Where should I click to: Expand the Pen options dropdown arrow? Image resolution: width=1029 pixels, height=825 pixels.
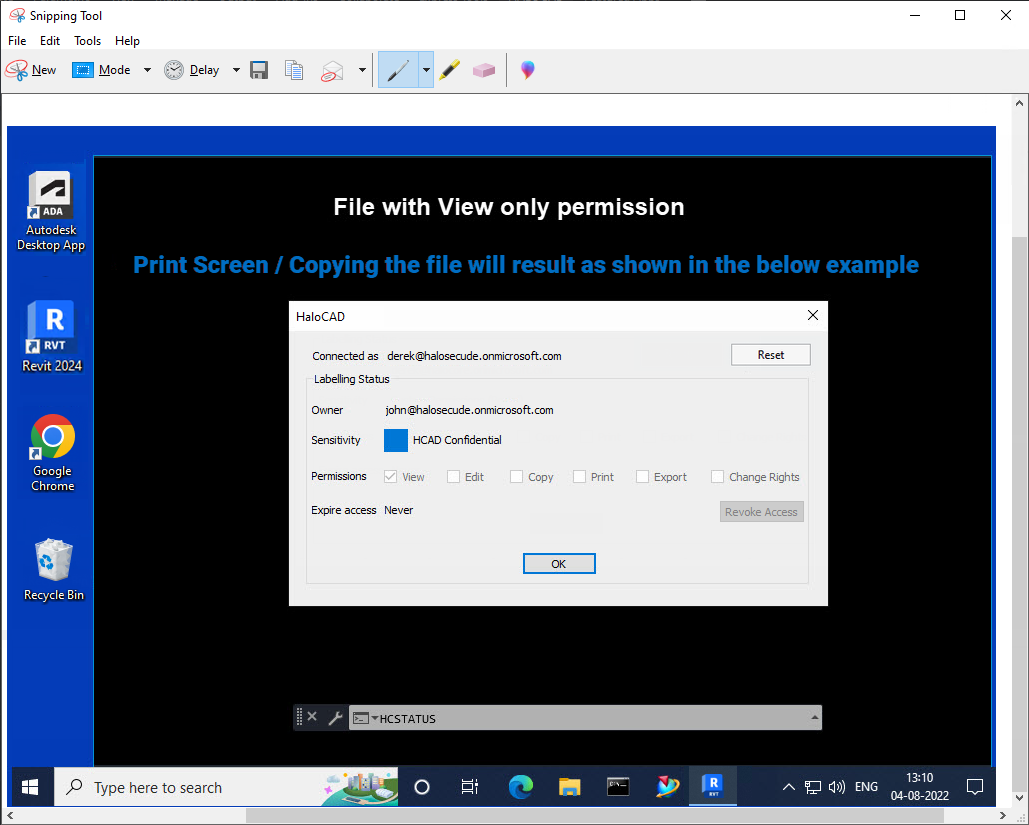[426, 70]
